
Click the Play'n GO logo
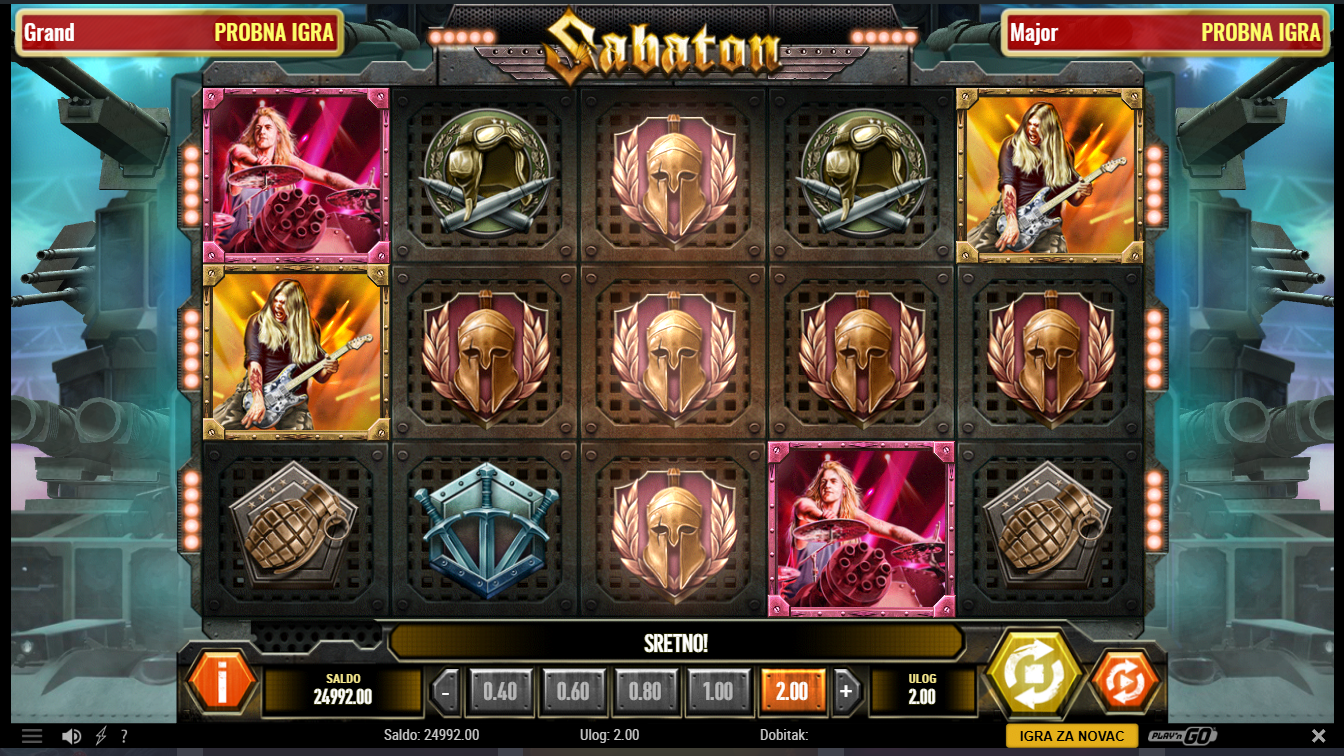click(1182, 736)
